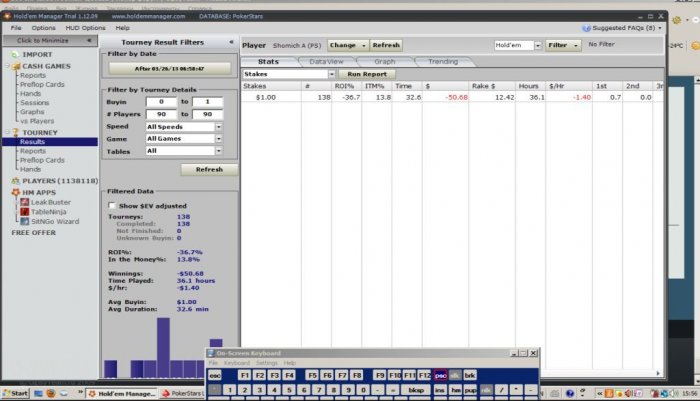The image size is (700, 401).
Task: Click the minimize sidebar arrow icon
Action: coord(89,40)
